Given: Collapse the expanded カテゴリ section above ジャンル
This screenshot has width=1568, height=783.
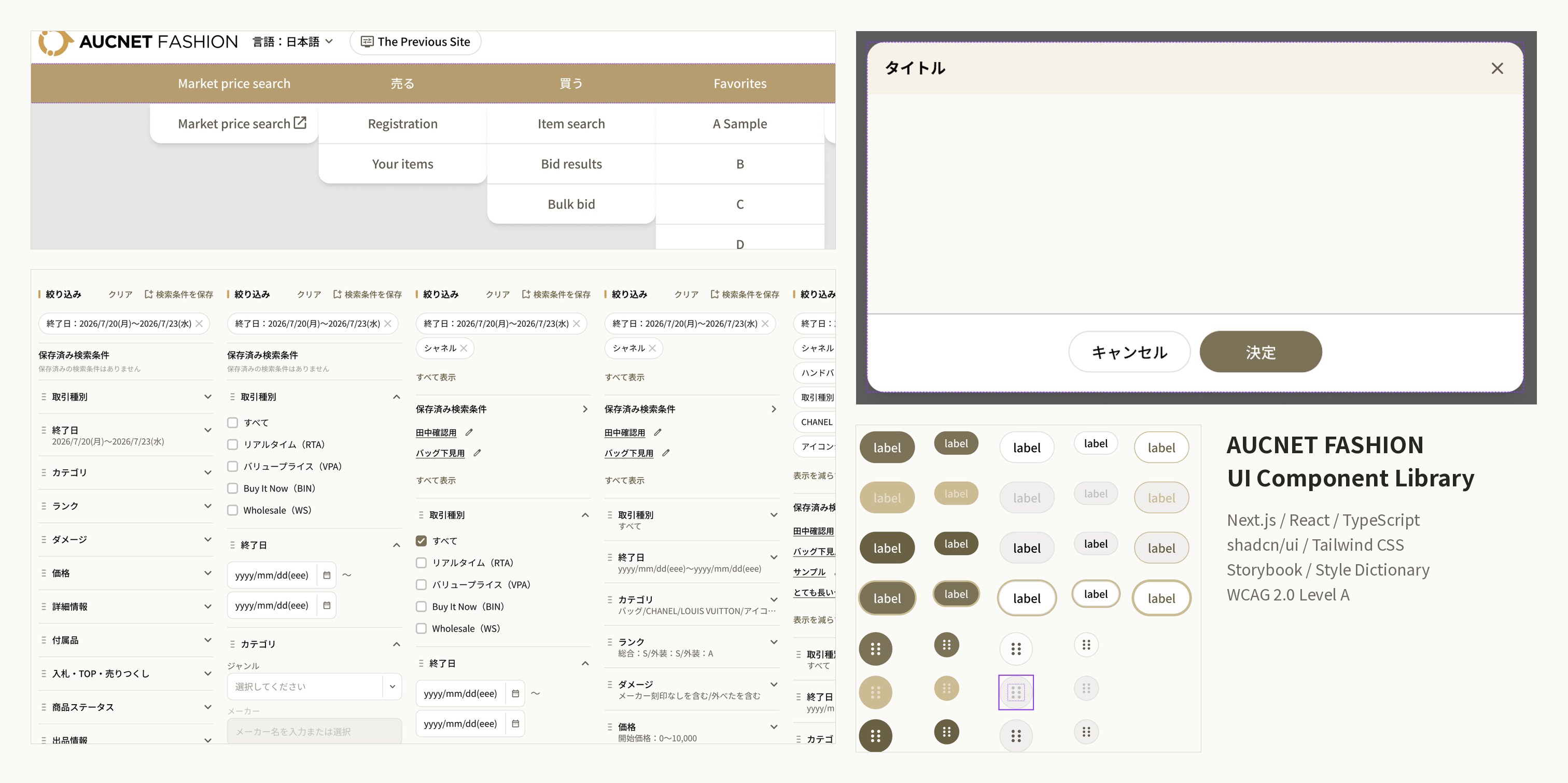Looking at the screenshot, I should pos(396,644).
